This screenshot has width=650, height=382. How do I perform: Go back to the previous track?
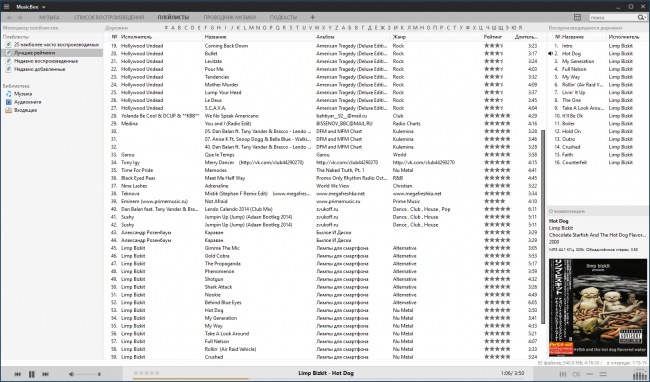(17, 374)
